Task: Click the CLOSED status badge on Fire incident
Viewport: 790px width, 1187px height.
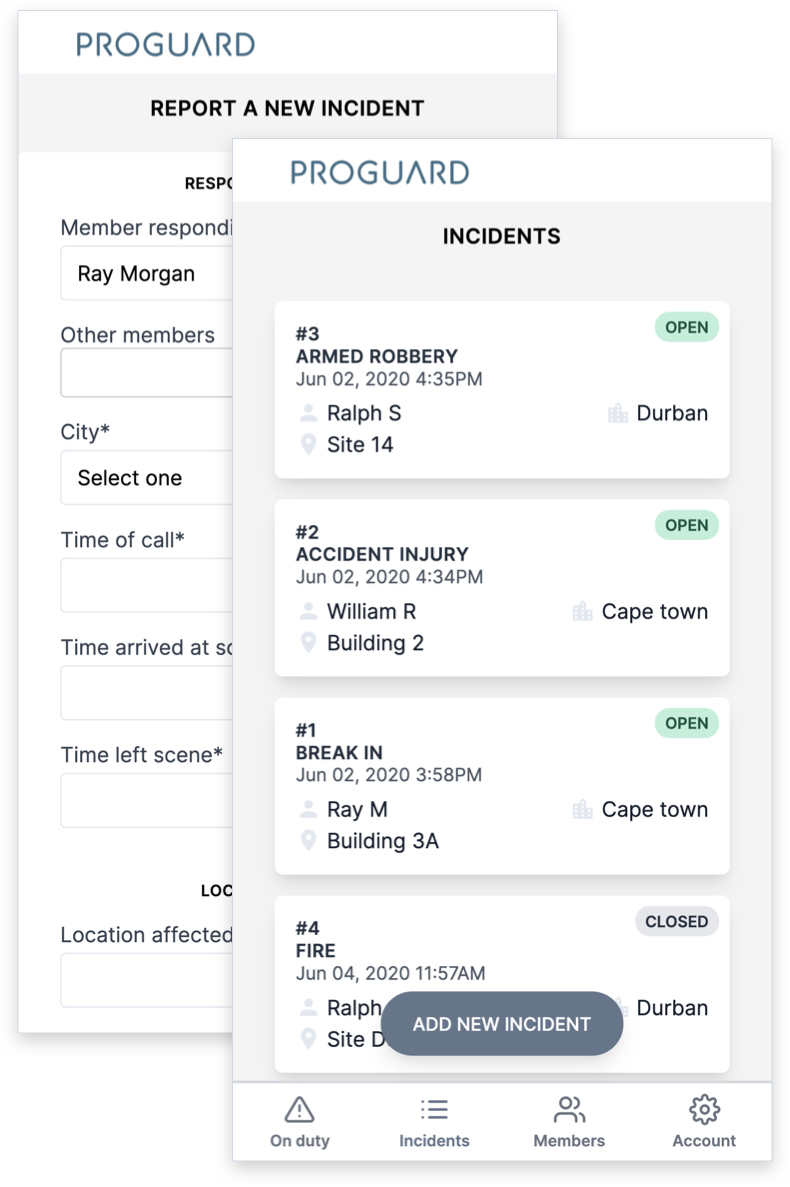Action: tap(676, 921)
